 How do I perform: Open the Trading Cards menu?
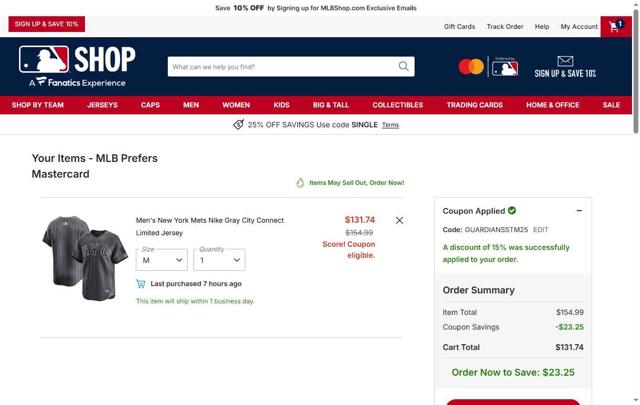(x=474, y=105)
